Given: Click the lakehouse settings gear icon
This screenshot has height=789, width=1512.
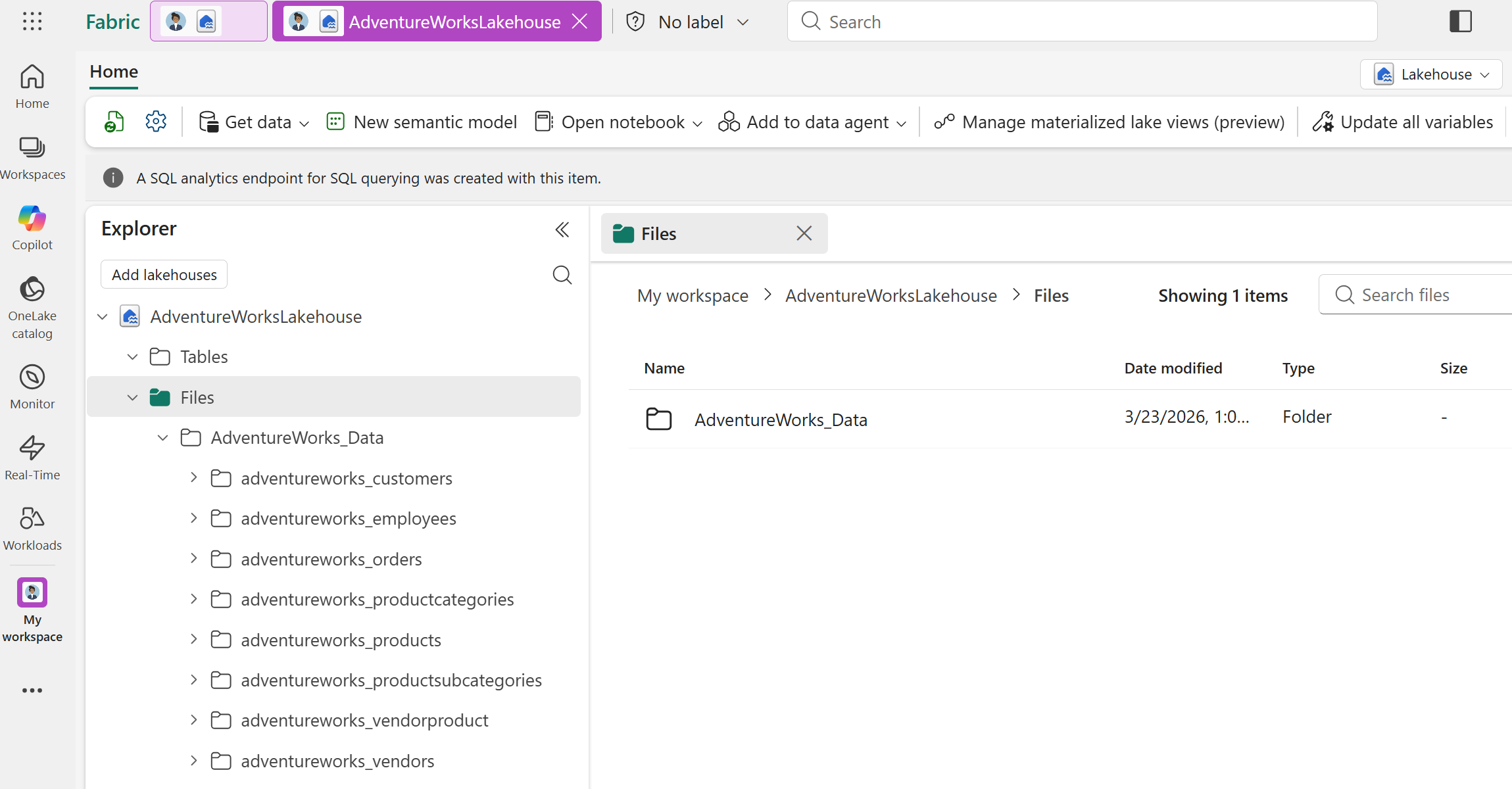Looking at the screenshot, I should (156, 122).
